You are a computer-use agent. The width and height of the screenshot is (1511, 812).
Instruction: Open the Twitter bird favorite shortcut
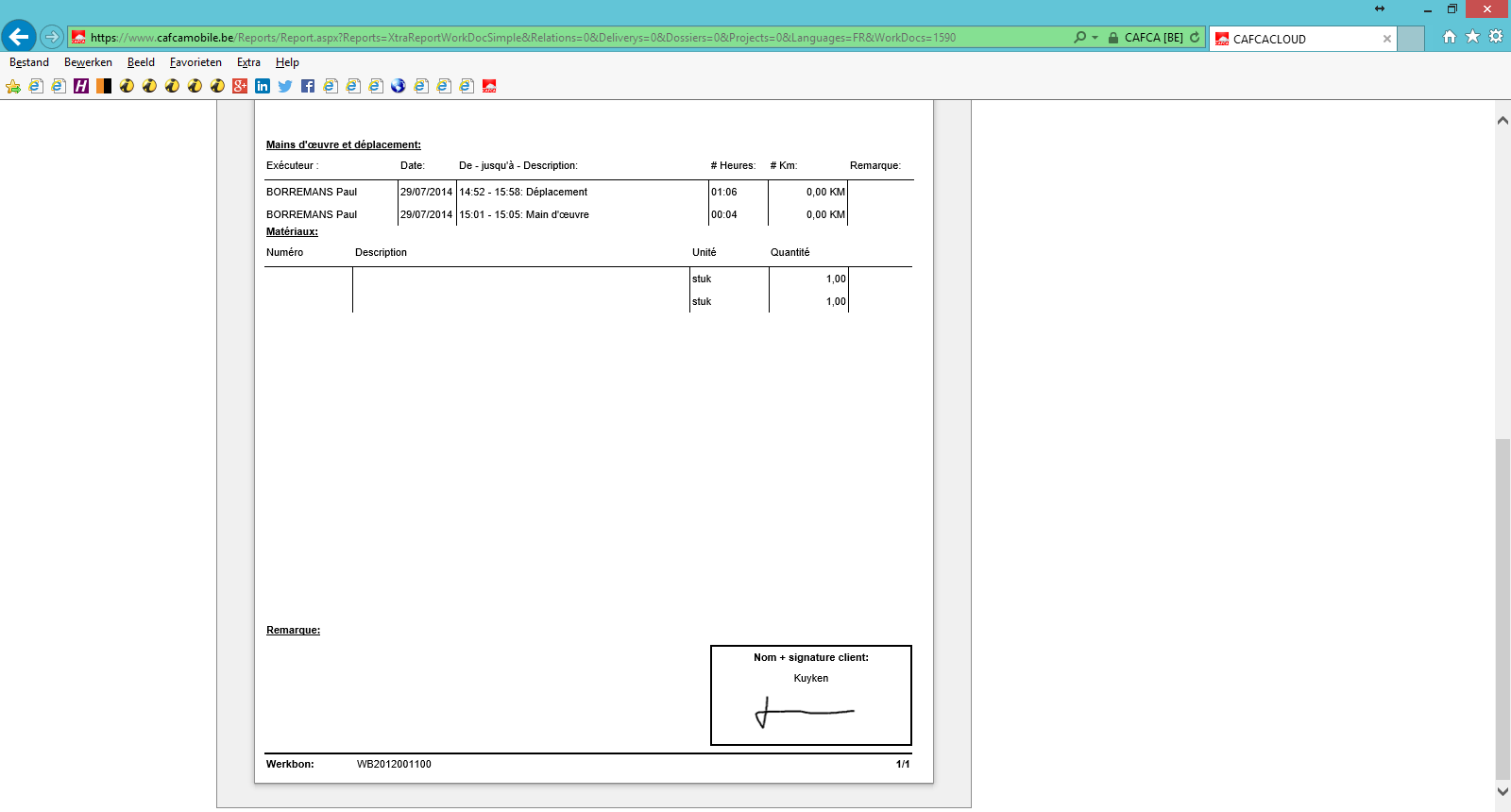point(285,86)
